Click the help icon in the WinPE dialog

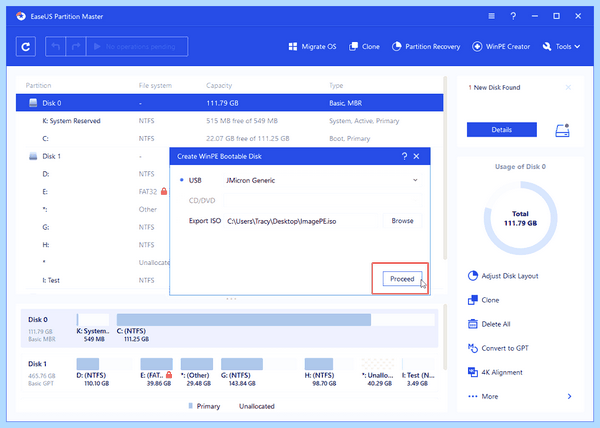pyautogui.click(x=404, y=156)
